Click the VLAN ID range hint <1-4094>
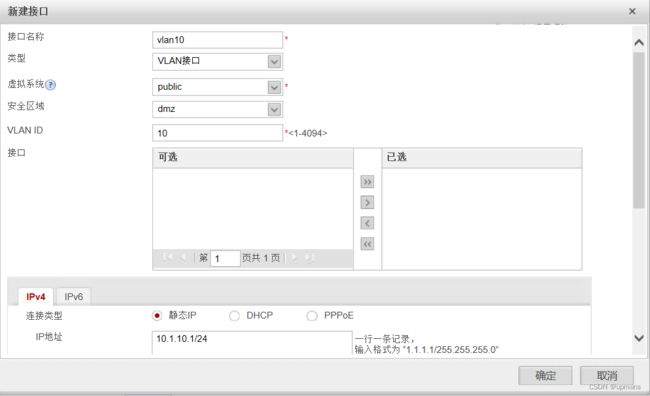This screenshot has width=650, height=396. (308, 133)
